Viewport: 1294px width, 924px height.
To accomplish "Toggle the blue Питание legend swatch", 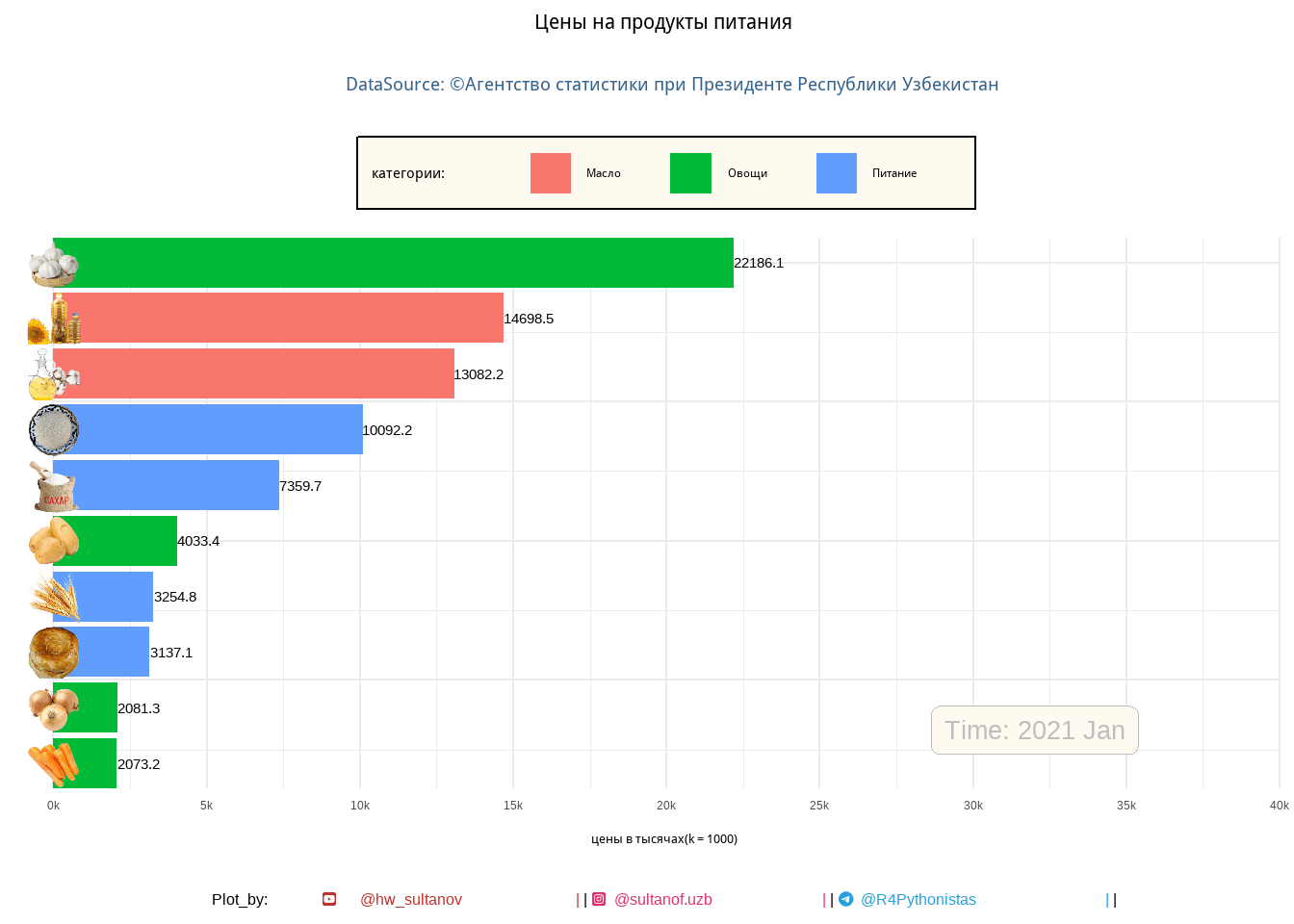I will pyautogui.click(x=836, y=173).
